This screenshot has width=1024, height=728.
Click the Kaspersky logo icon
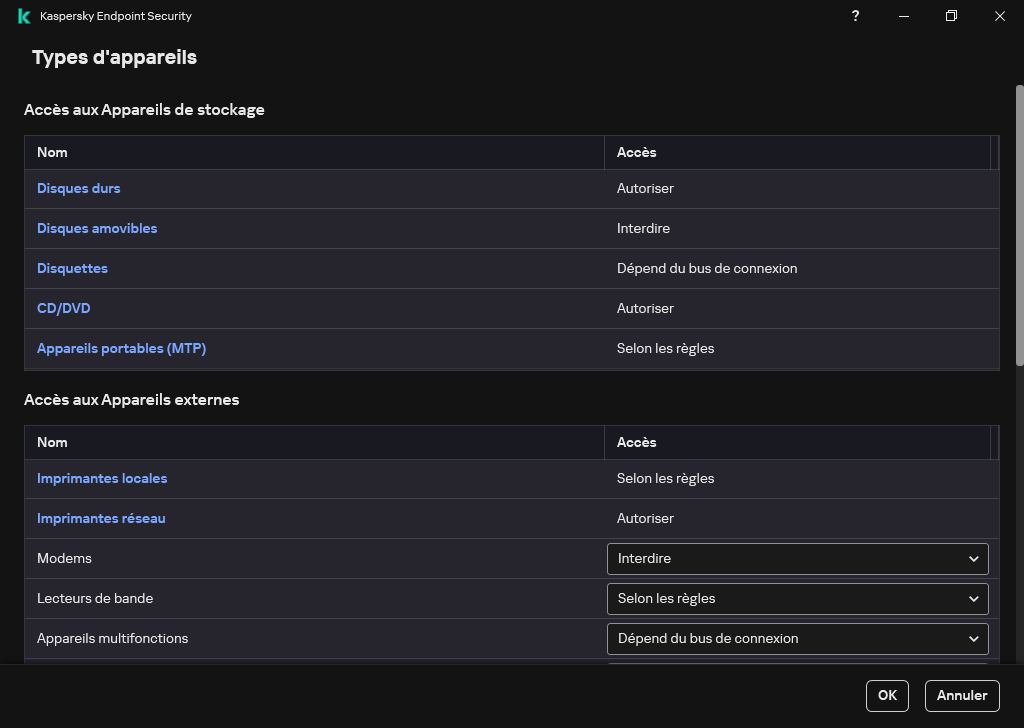(24, 16)
